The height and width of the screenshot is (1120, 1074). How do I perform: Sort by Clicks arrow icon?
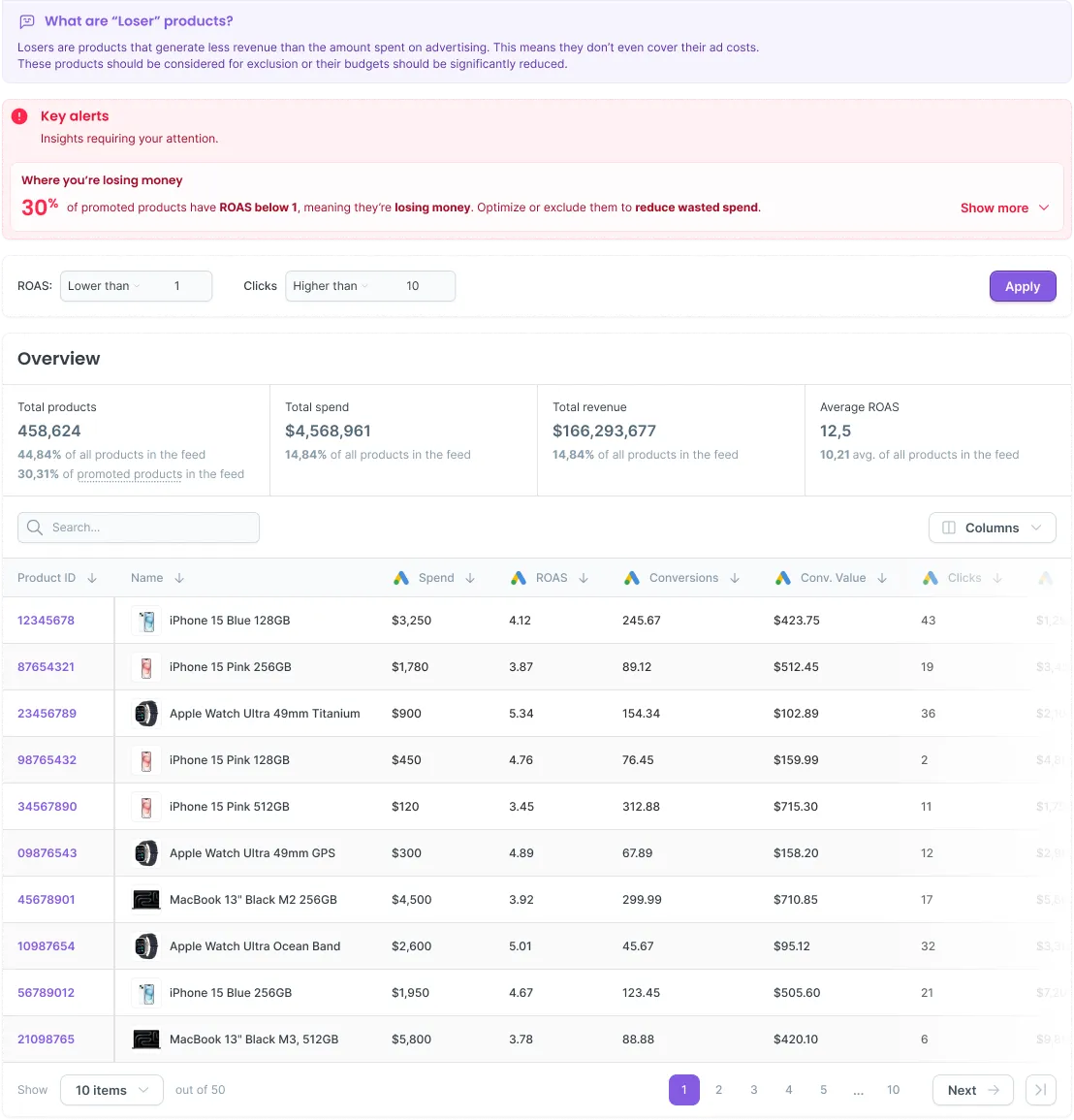tap(997, 578)
